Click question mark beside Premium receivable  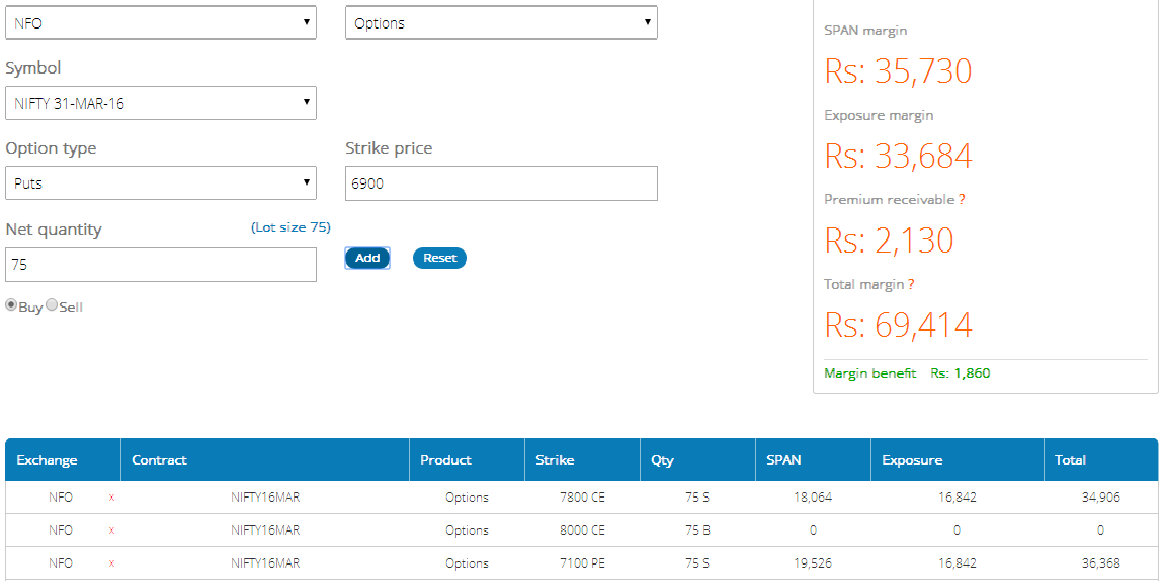tap(961, 200)
